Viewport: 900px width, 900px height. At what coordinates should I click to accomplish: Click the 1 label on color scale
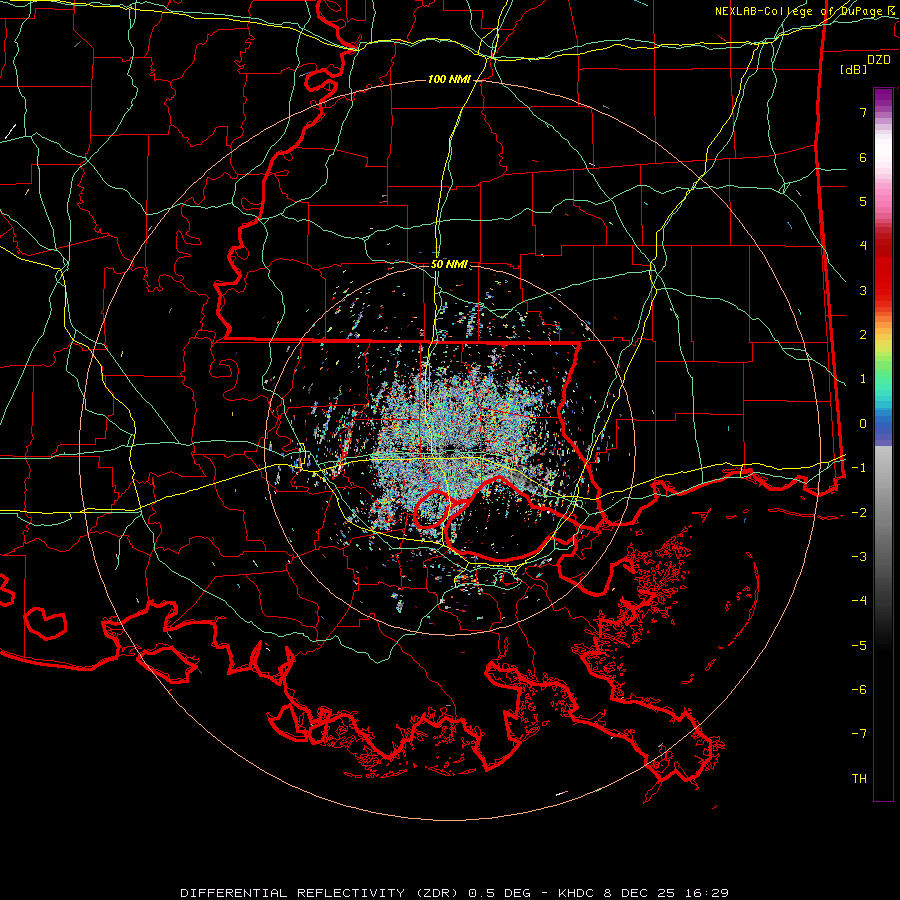coord(863,379)
